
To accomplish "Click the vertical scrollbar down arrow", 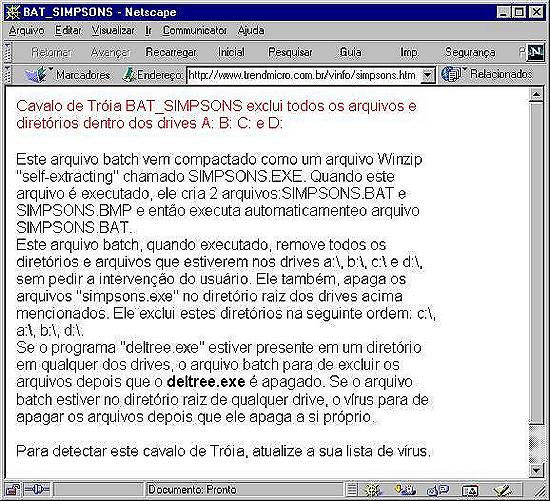I will pyautogui.click(x=536, y=470).
